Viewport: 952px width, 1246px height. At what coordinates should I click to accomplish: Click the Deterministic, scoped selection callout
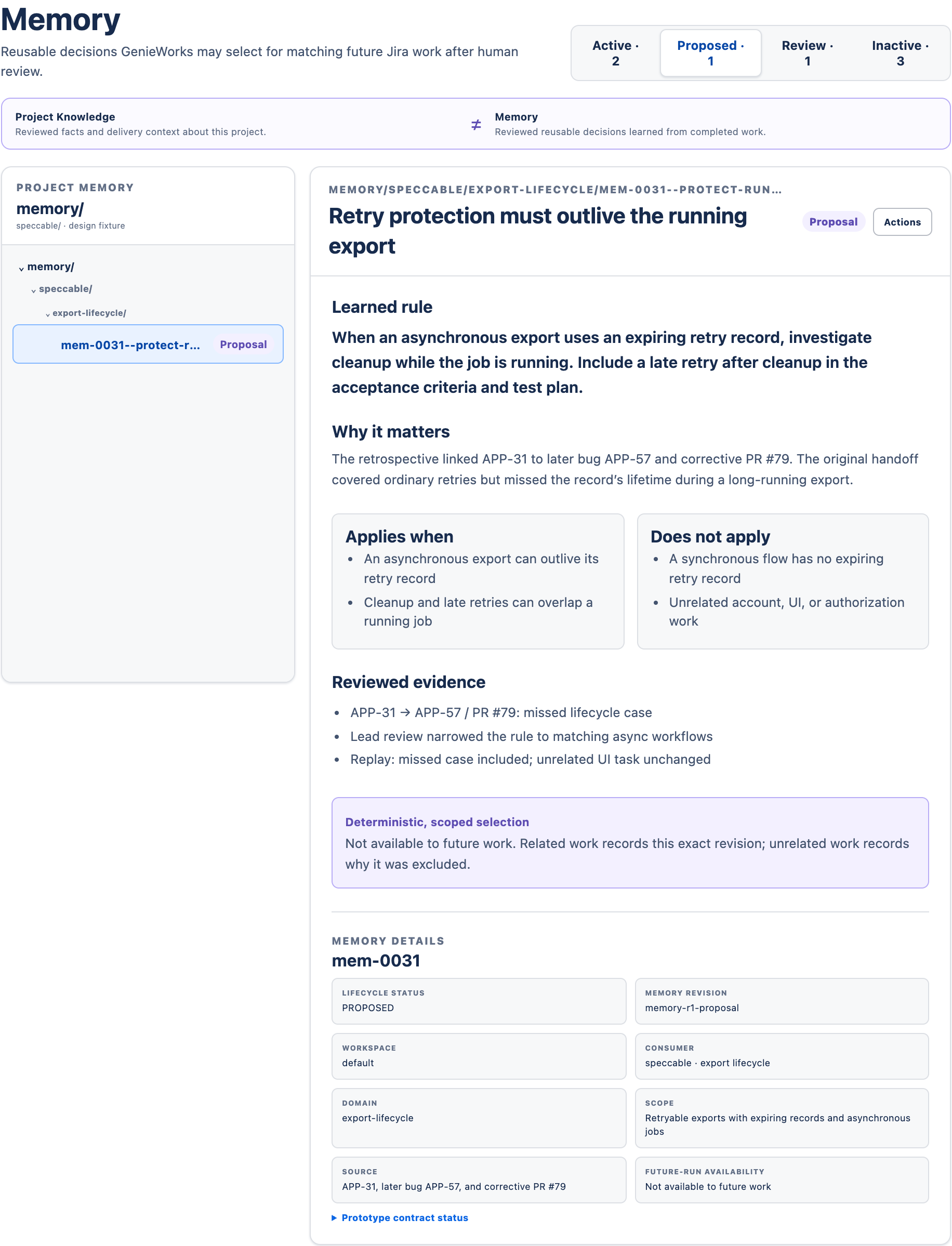tap(630, 843)
